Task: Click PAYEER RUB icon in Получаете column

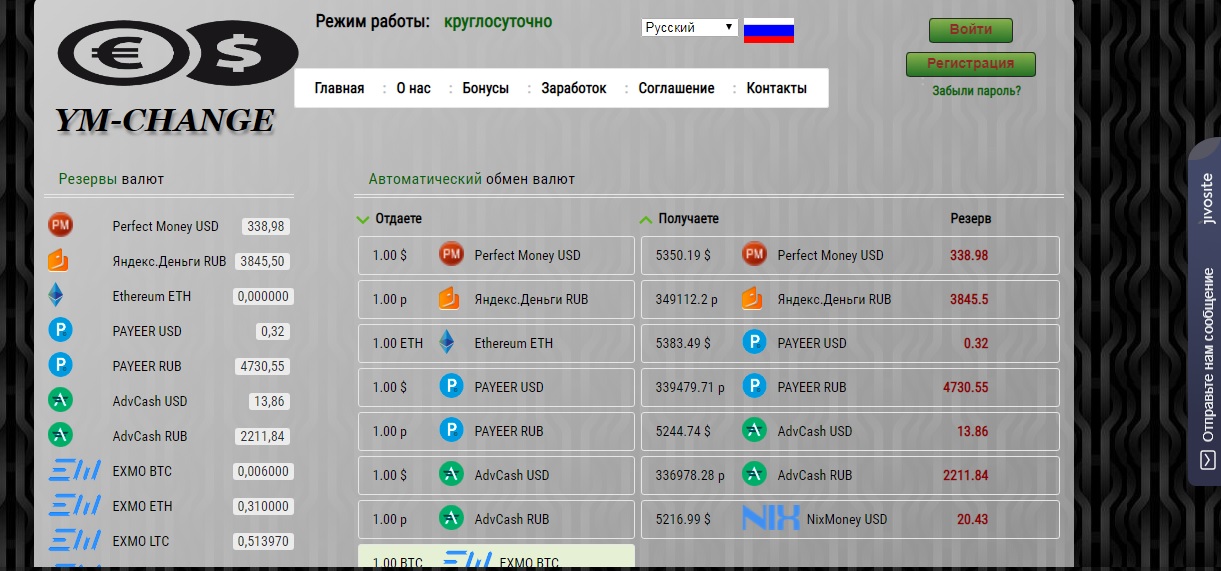Action: click(754, 387)
